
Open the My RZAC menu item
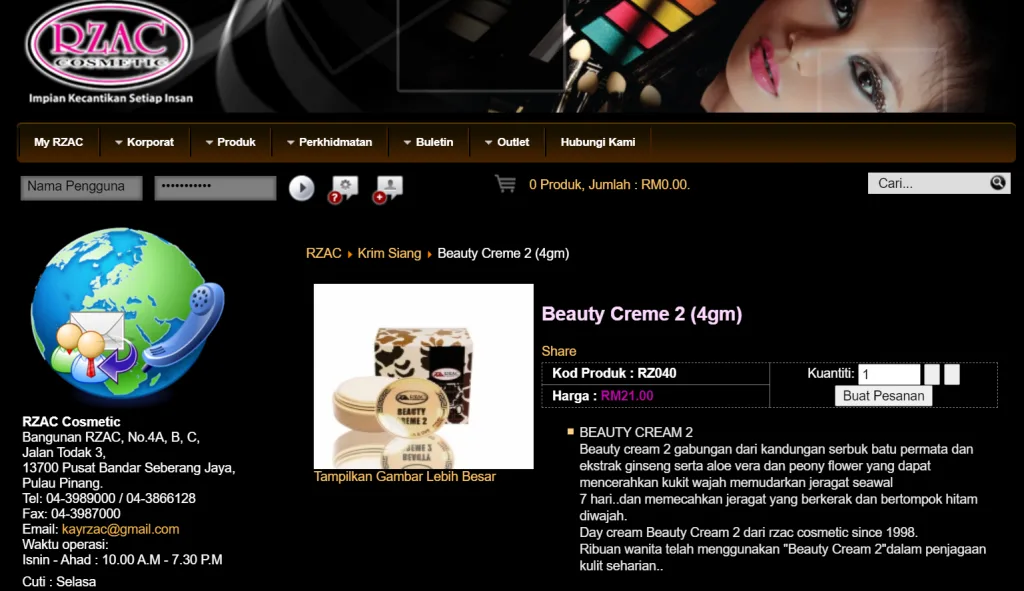tap(59, 142)
